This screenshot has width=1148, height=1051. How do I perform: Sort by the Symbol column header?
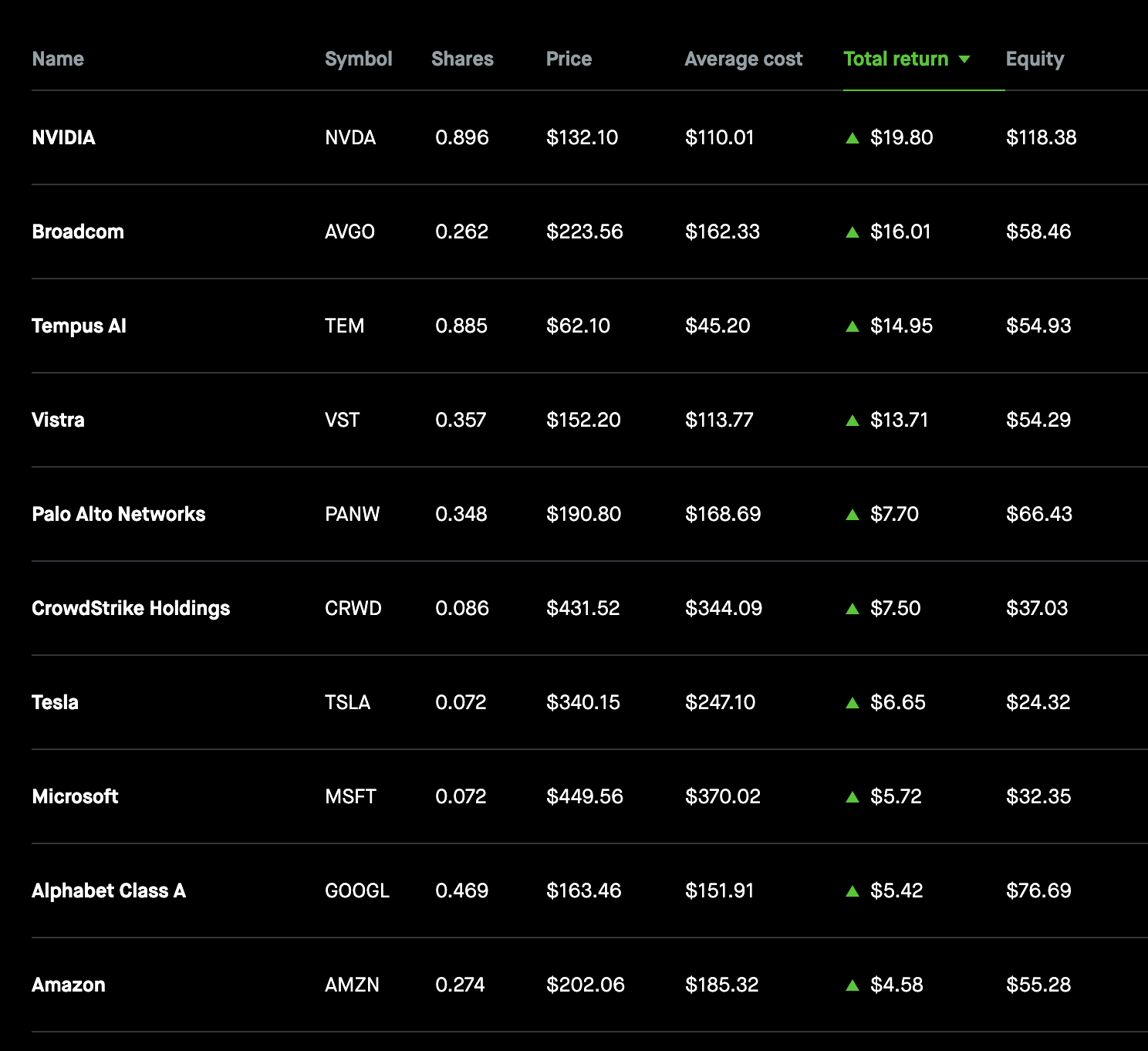pos(359,59)
